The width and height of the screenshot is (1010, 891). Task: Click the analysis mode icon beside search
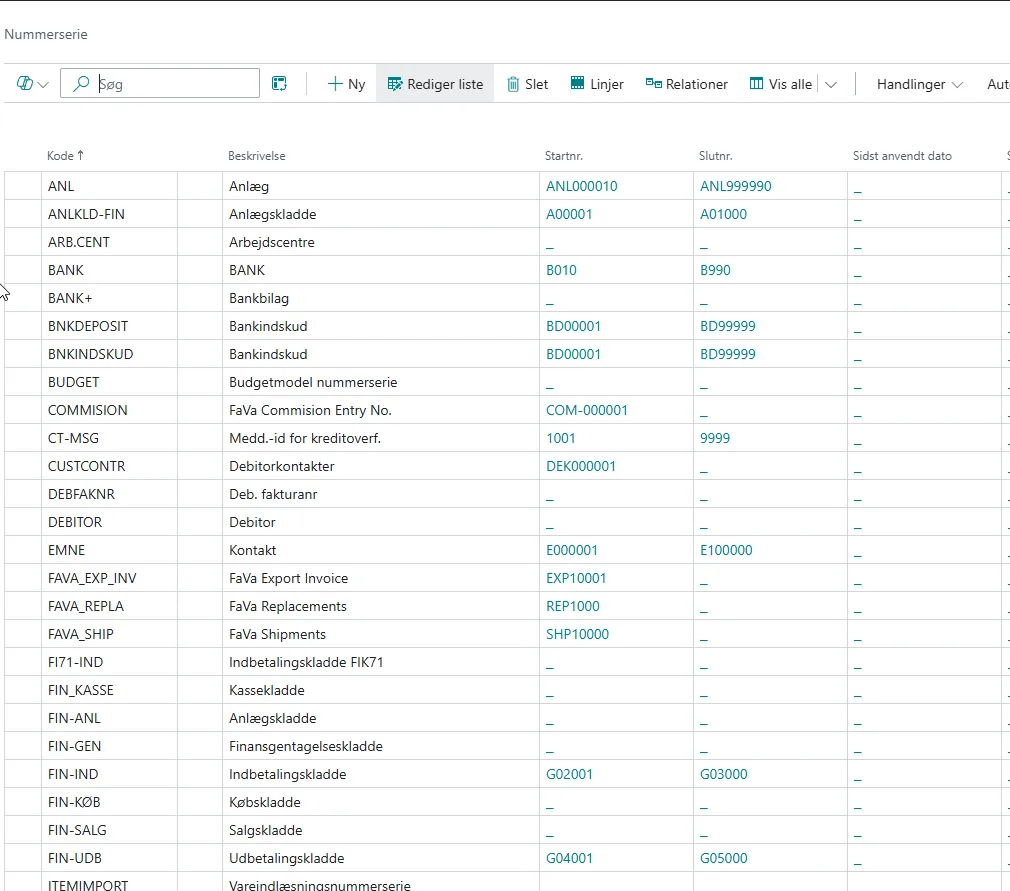click(x=280, y=84)
